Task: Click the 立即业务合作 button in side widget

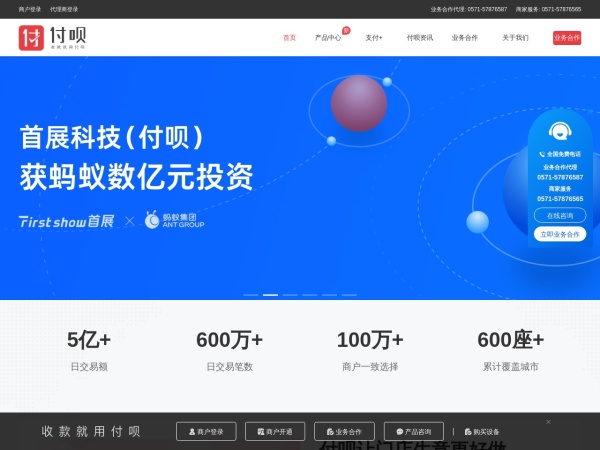Action: click(x=560, y=234)
